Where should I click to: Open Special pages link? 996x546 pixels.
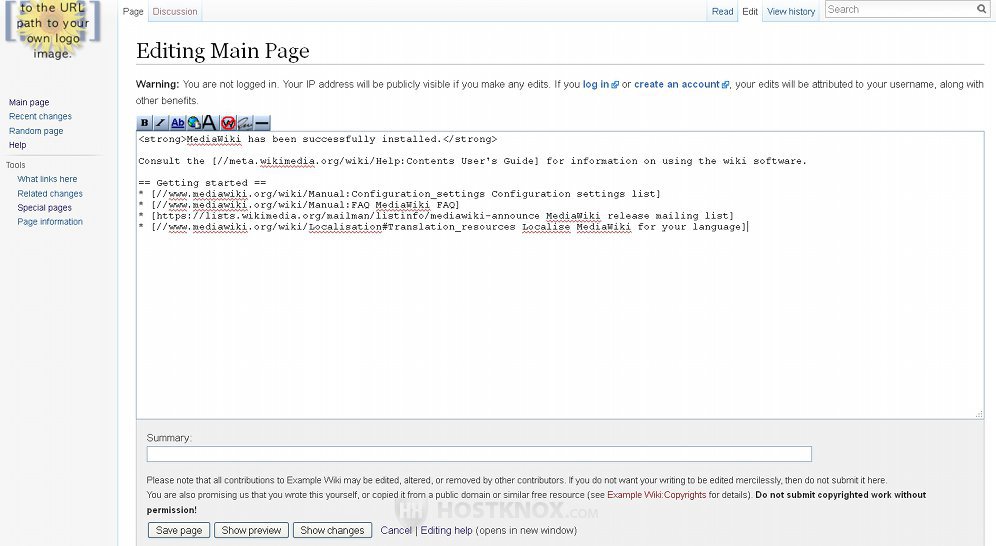pos(44,208)
